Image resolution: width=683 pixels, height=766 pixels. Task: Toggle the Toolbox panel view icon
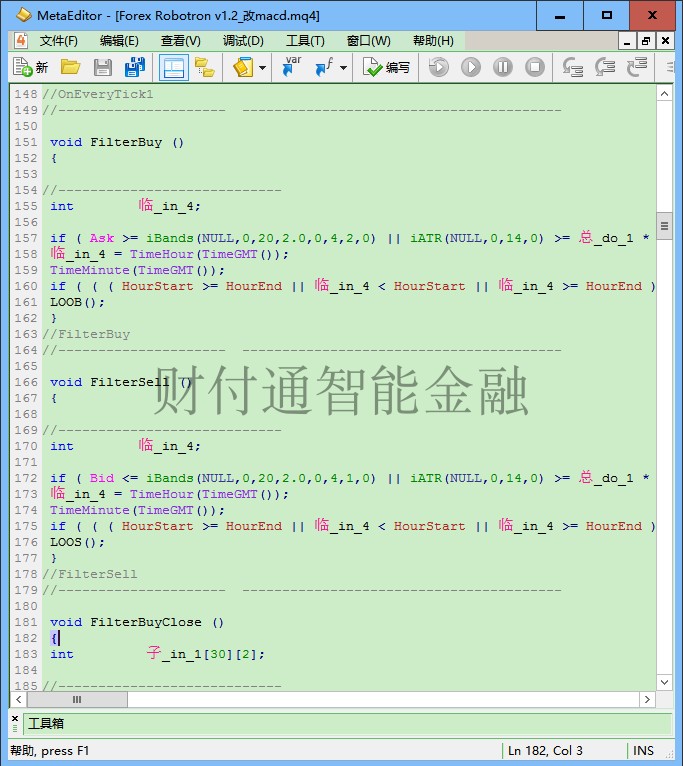(173, 67)
